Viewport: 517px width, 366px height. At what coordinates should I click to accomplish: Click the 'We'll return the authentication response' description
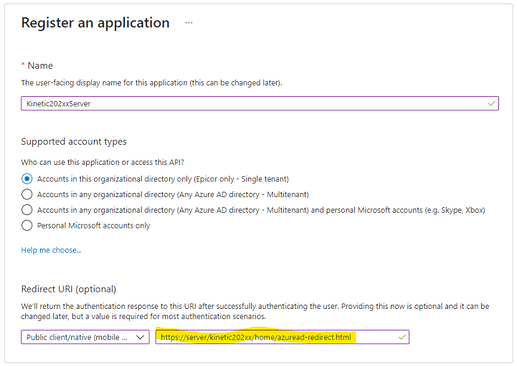255,311
